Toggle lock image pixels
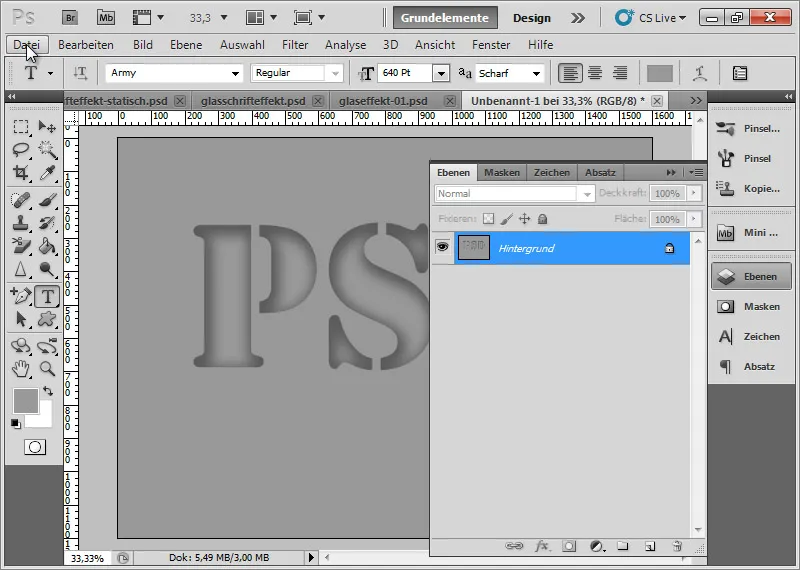This screenshot has height=570, width=800. [507, 219]
